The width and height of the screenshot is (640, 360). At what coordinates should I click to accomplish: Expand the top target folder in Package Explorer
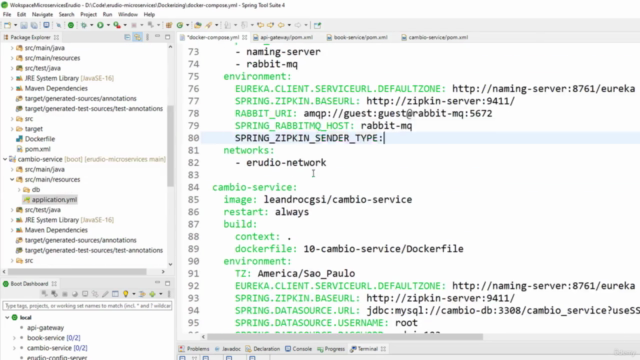[12, 129]
